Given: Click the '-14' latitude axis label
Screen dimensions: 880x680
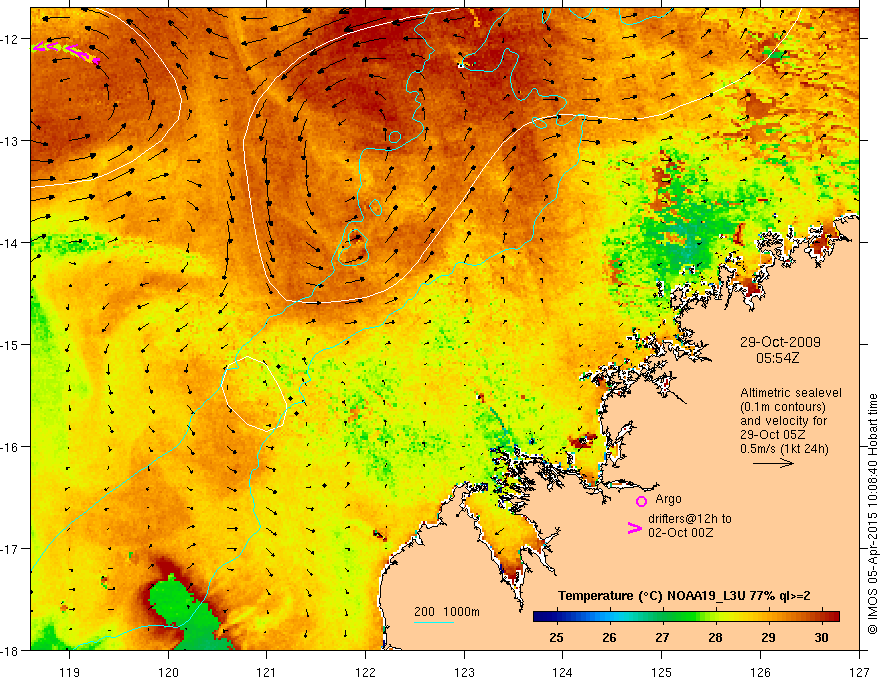Looking at the screenshot, I should [x=10, y=243].
